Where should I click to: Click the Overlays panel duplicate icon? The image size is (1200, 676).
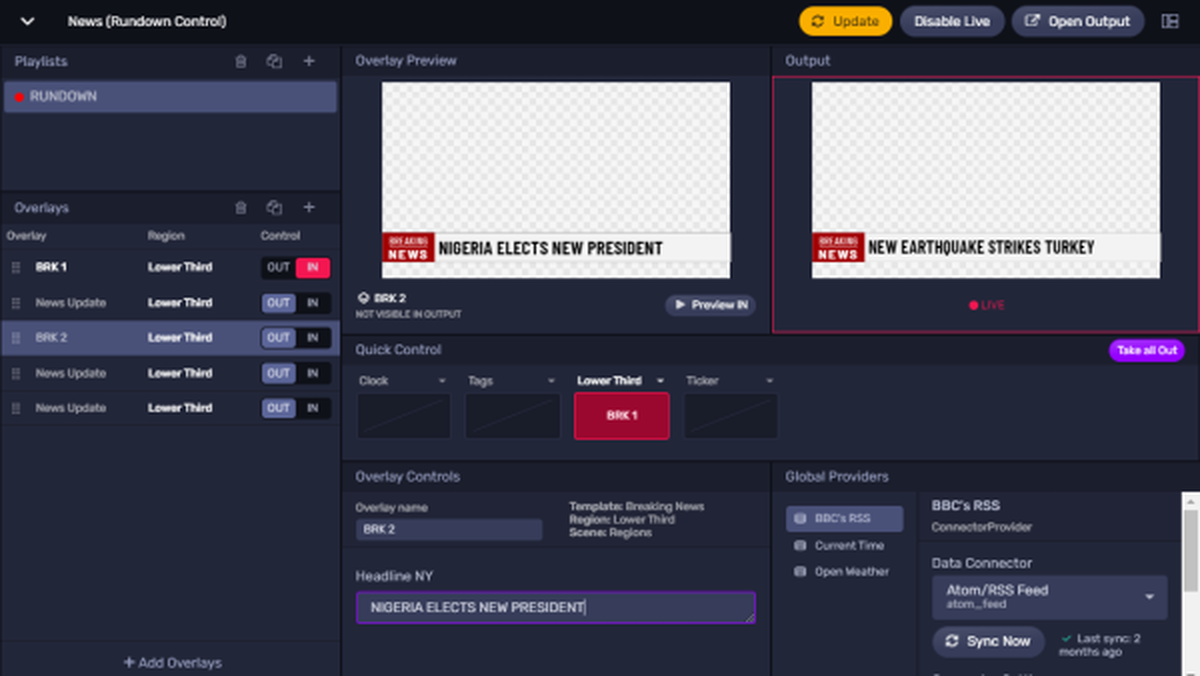click(x=274, y=208)
